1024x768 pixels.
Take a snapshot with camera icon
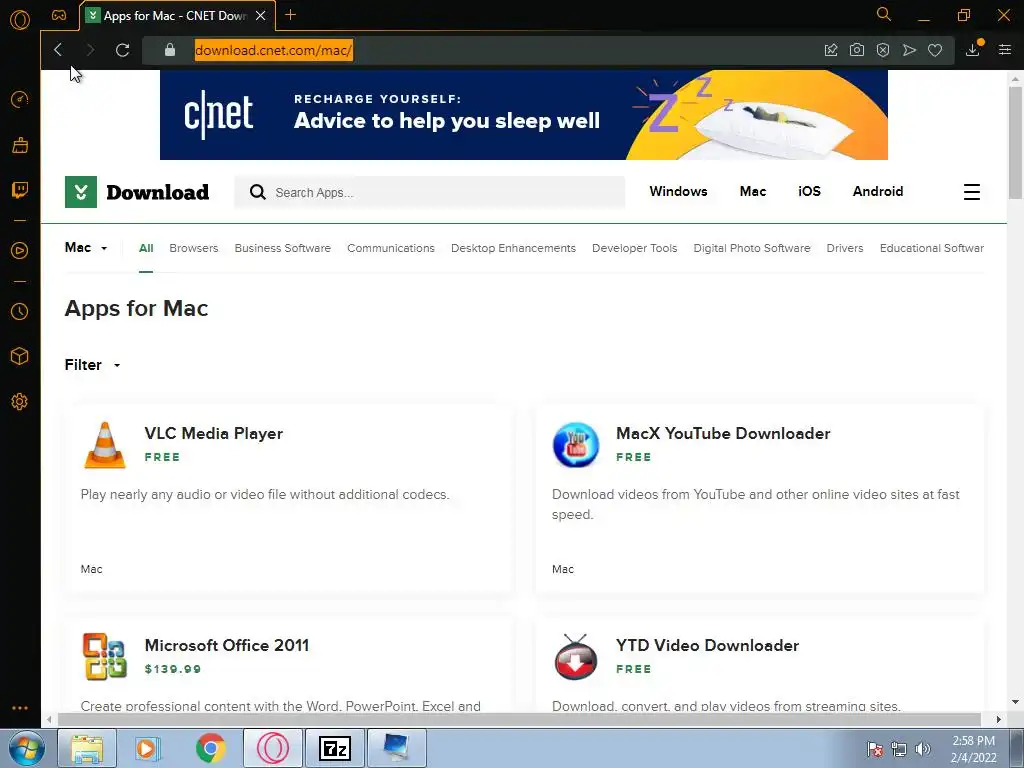click(857, 50)
